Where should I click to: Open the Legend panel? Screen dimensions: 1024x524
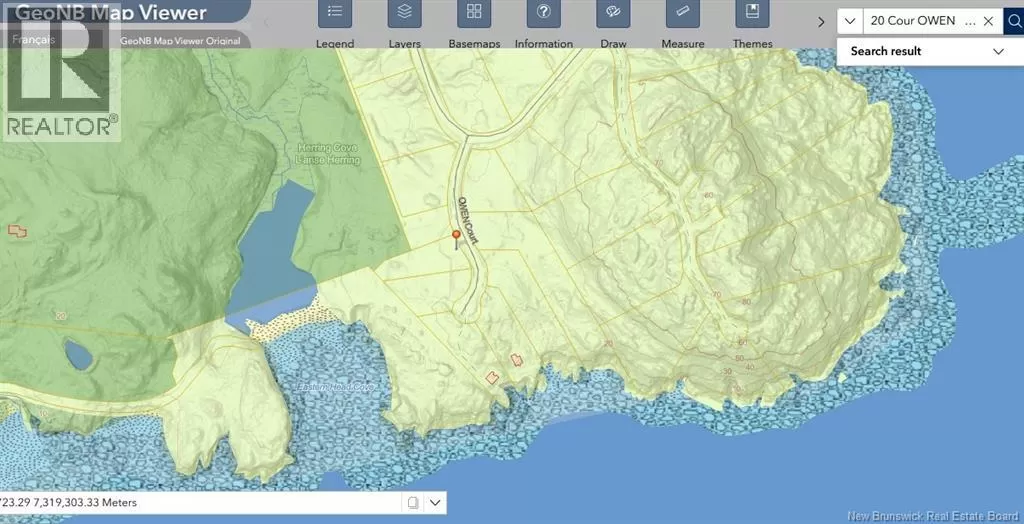coord(335,14)
